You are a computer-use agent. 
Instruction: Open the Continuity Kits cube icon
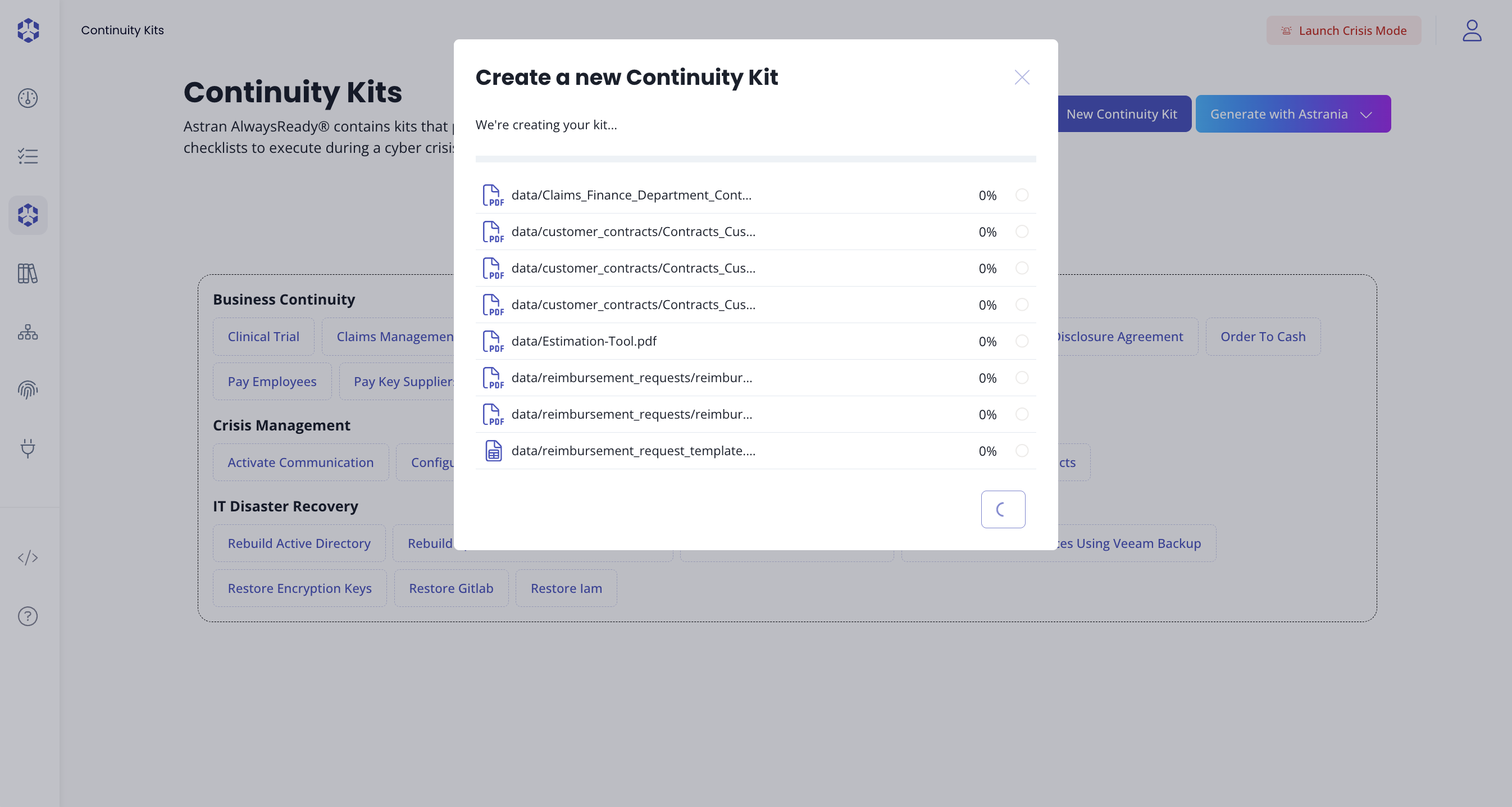point(28,215)
